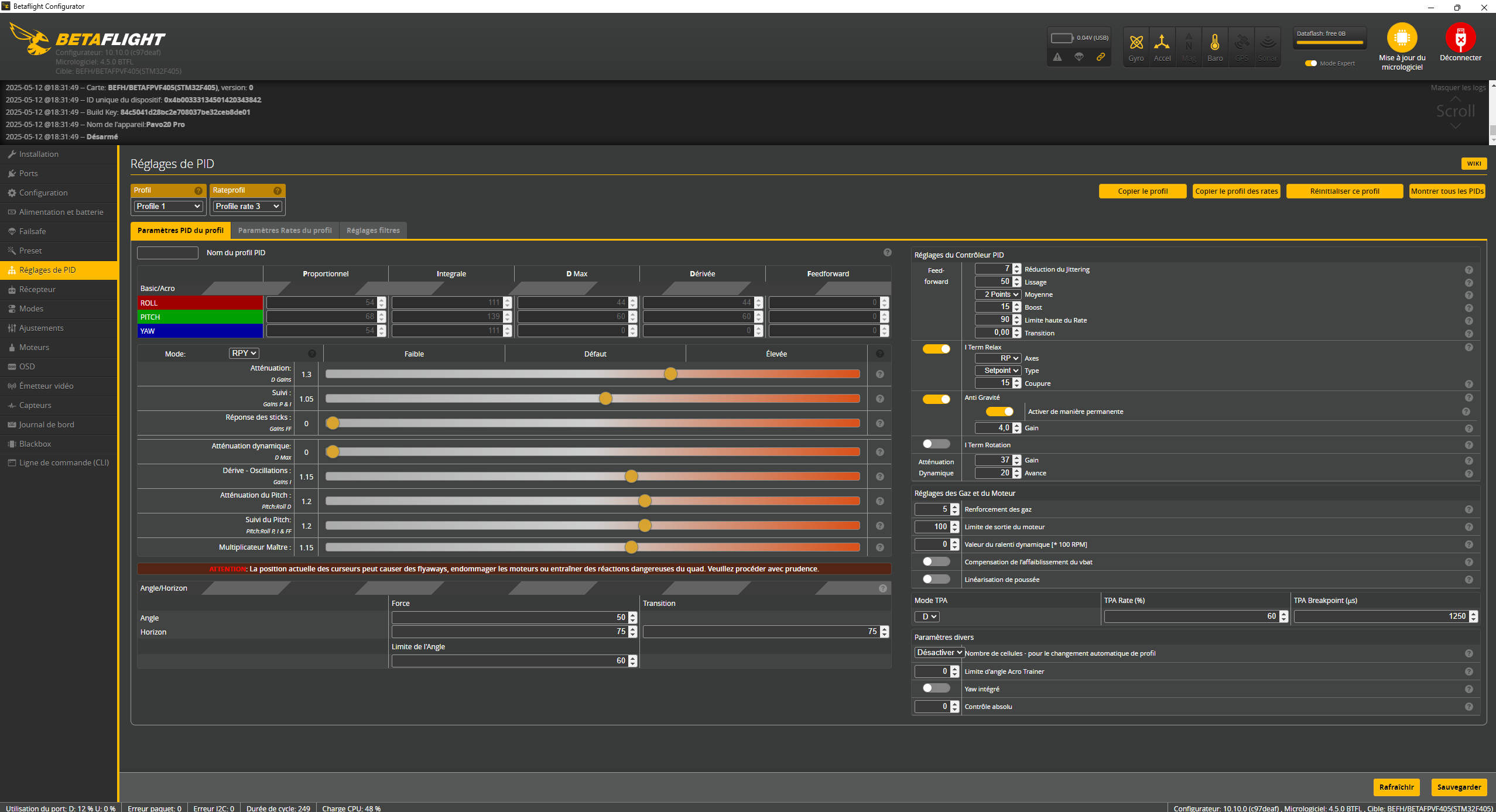Click help icon next to Profil
The height and width of the screenshot is (812, 1496).
[x=198, y=191]
